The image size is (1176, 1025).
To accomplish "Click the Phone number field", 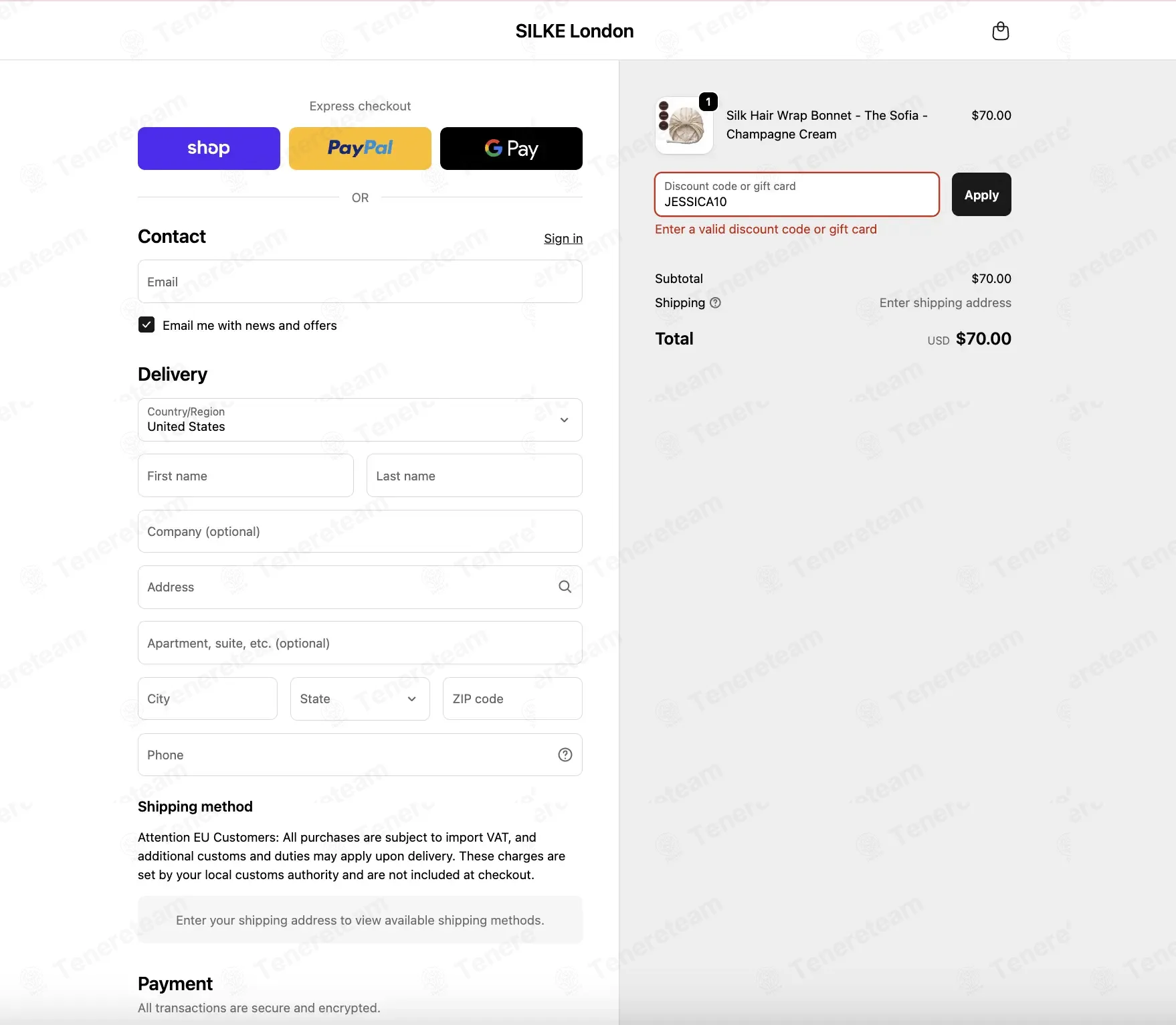I will click(360, 755).
